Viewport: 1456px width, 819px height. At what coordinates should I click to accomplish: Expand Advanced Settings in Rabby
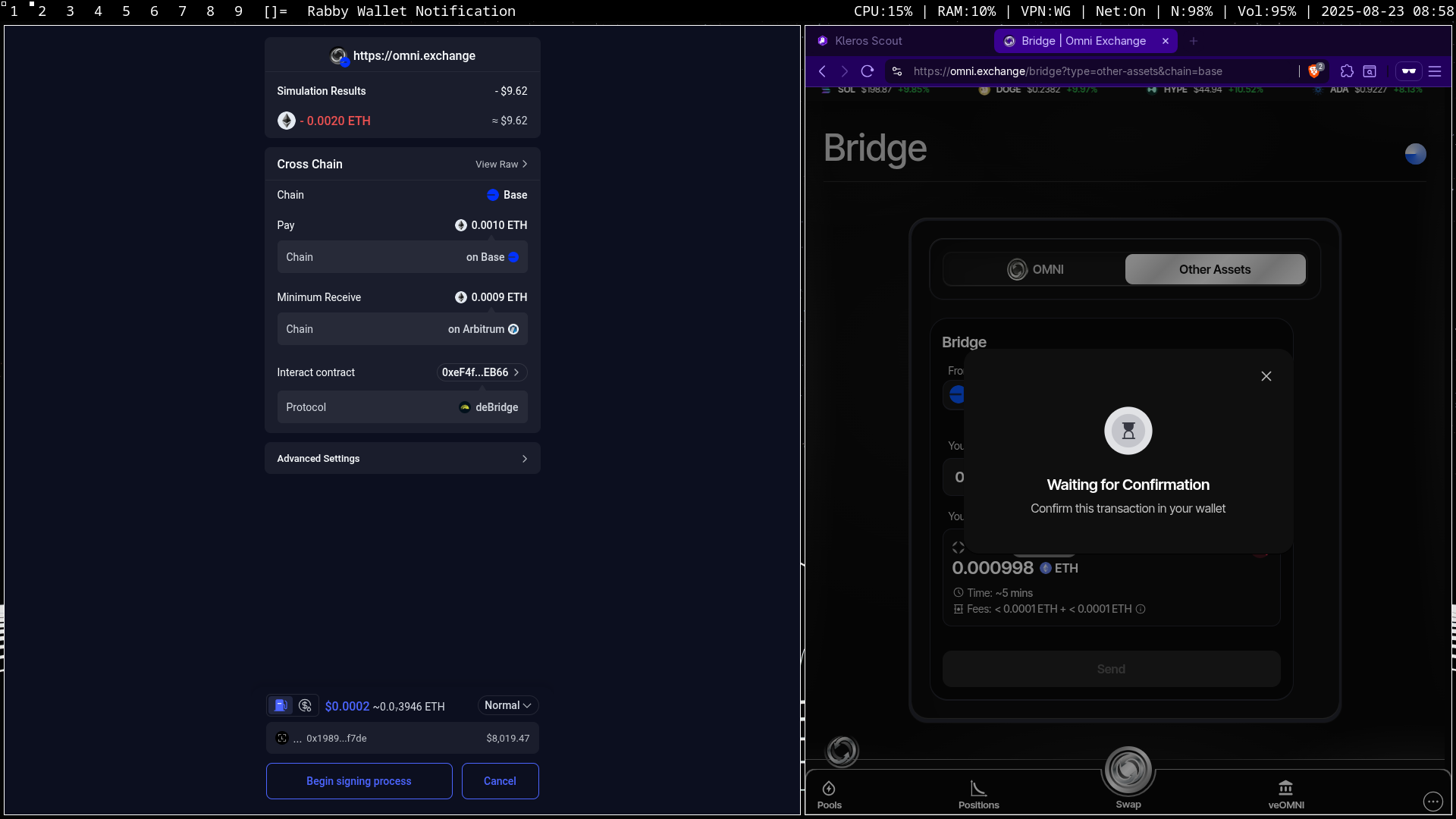(402, 458)
